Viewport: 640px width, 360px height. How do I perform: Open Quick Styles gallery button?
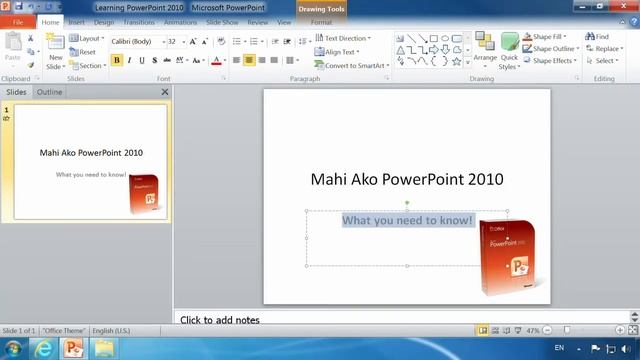pos(509,51)
